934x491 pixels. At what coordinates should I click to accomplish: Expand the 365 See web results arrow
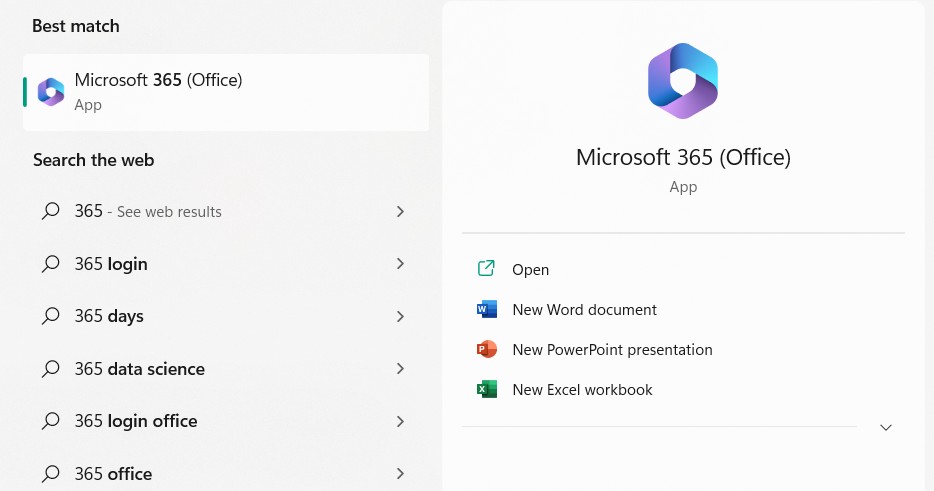pyautogui.click(x=400, y=211)
